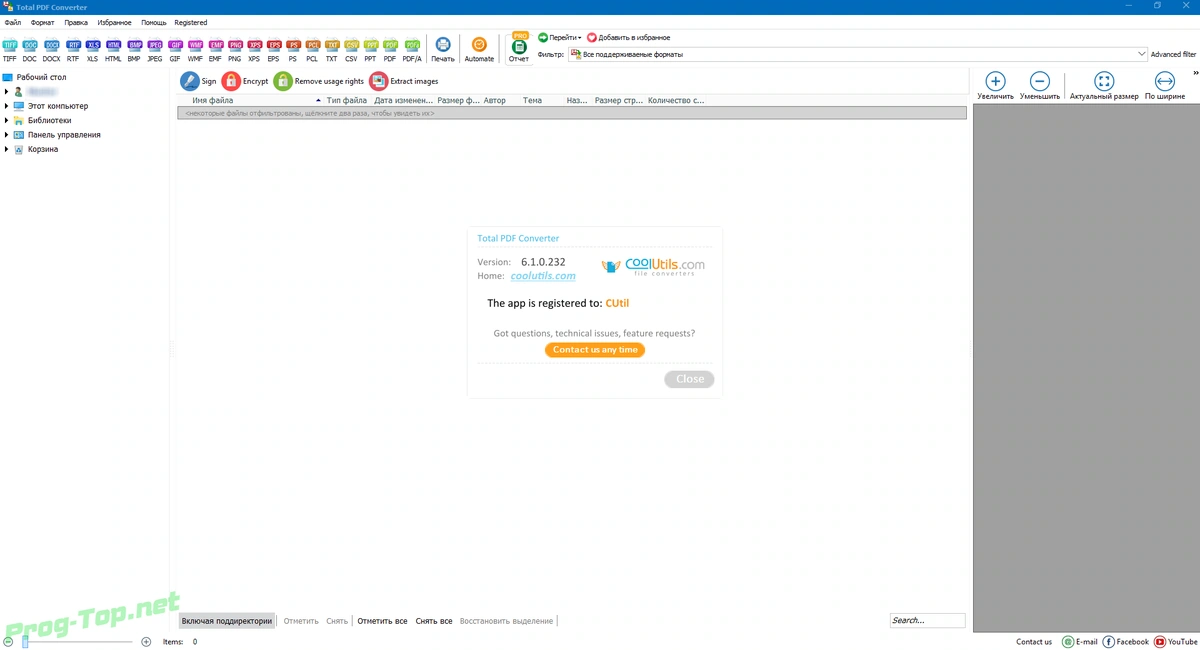Open the Избранное menu
Viewport: 1200px width, 650px height.
(114, 22)
